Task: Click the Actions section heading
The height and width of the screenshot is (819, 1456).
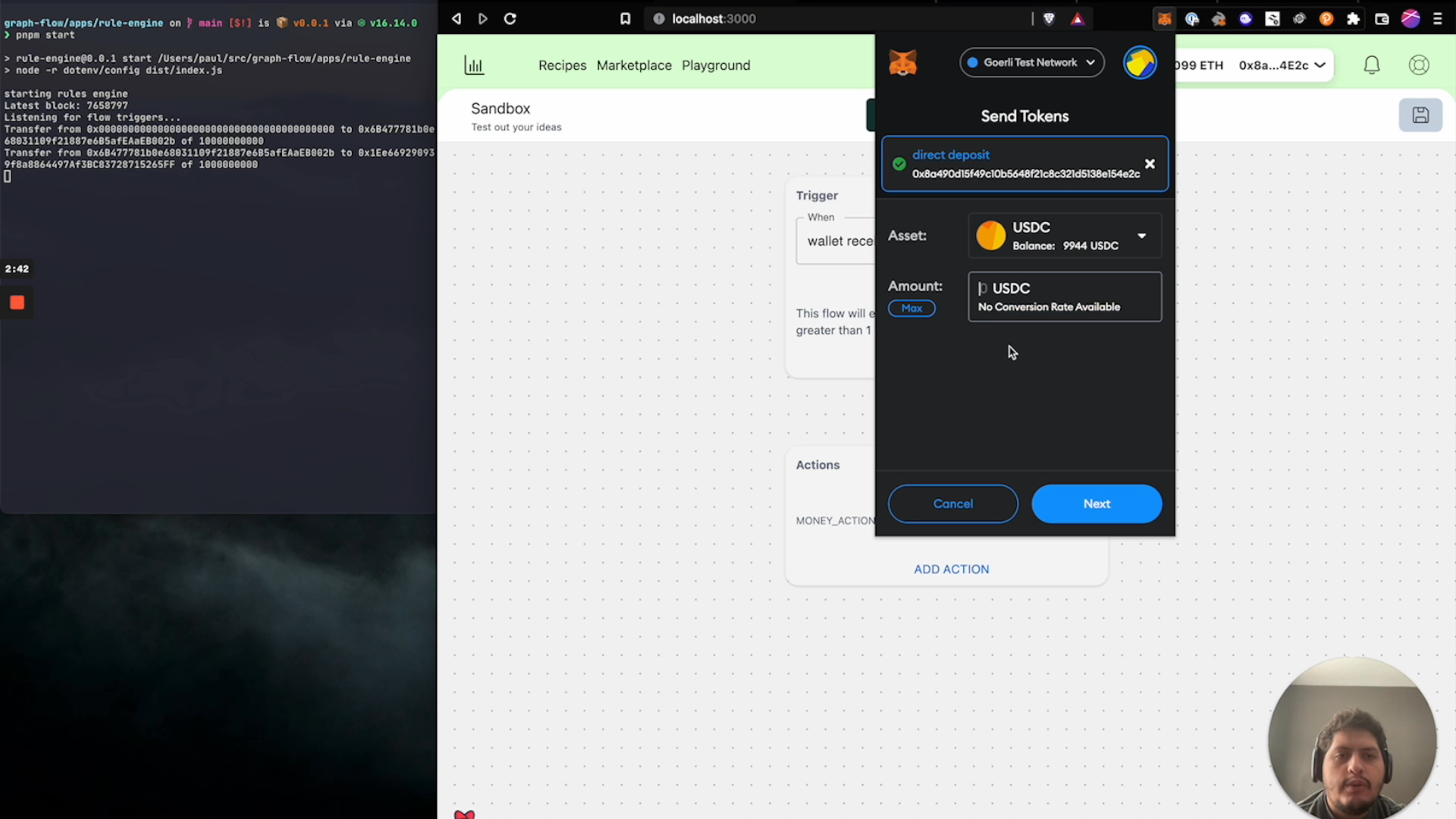Action: [817, 465]
